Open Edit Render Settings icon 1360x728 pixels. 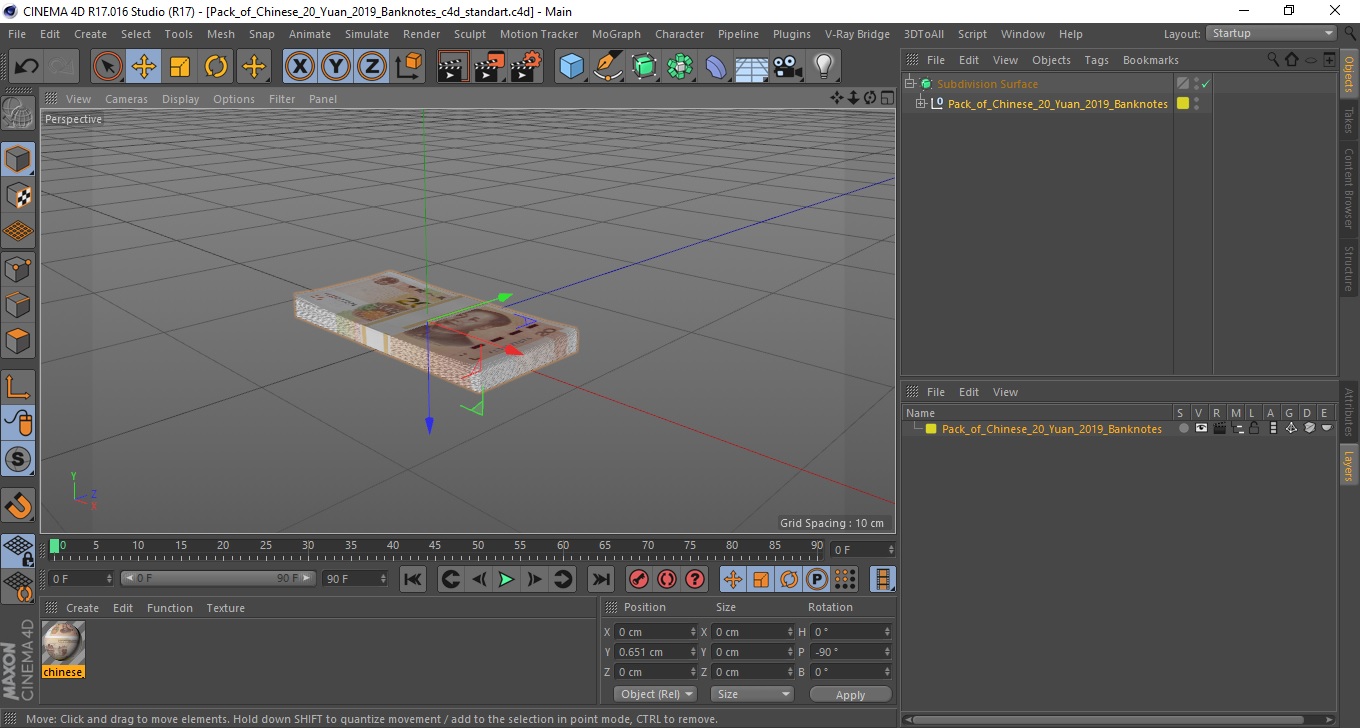click(526, 67)
